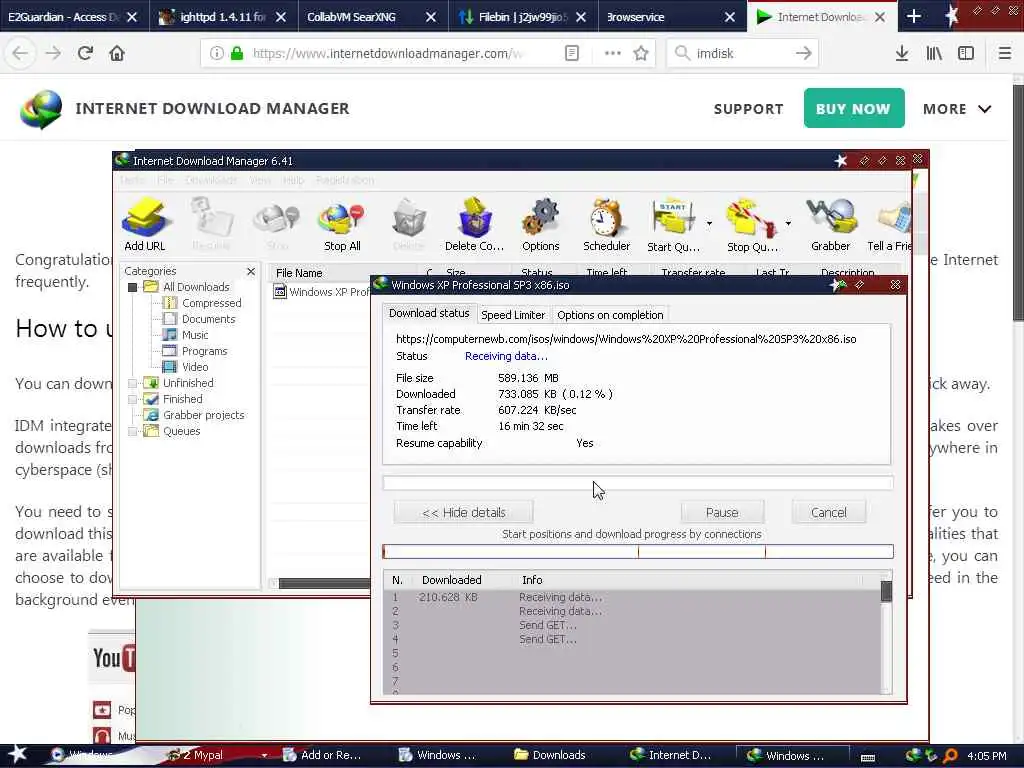Expand the Queues category node
This screenshot has height=768, width=1024.
tap(133, 431)
